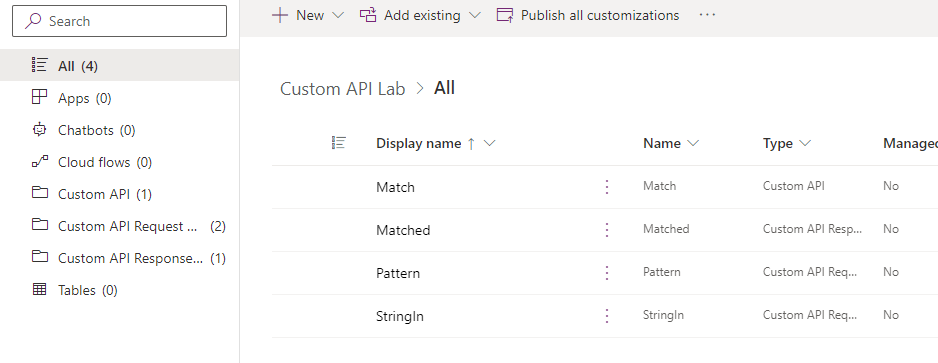
Task: Open the more actions menu for Matched row
Action: (x=607, y=230)
